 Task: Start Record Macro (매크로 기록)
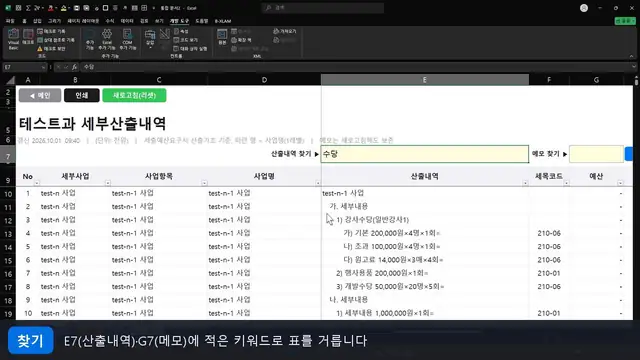51,31
